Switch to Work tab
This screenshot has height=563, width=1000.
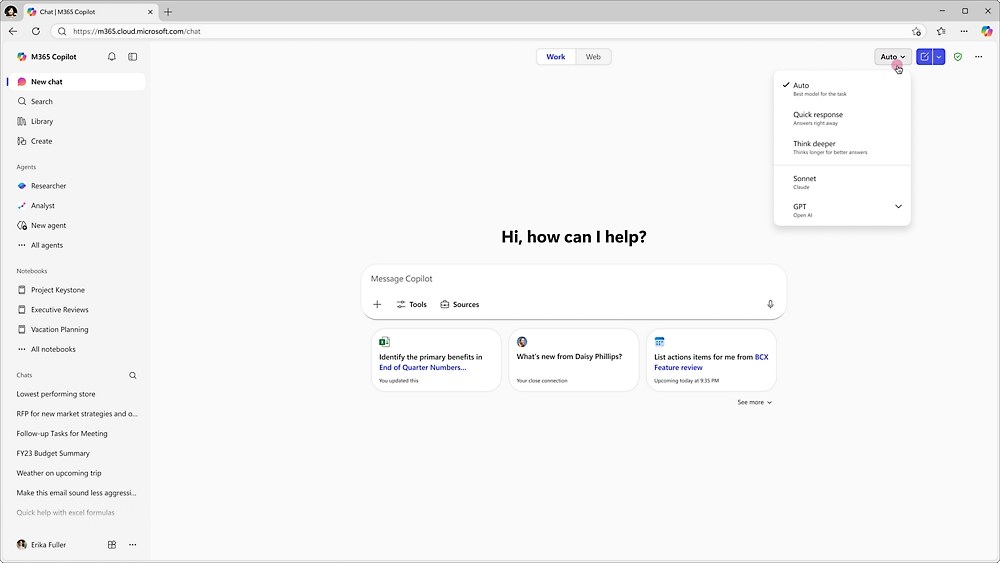pos(555,57)
